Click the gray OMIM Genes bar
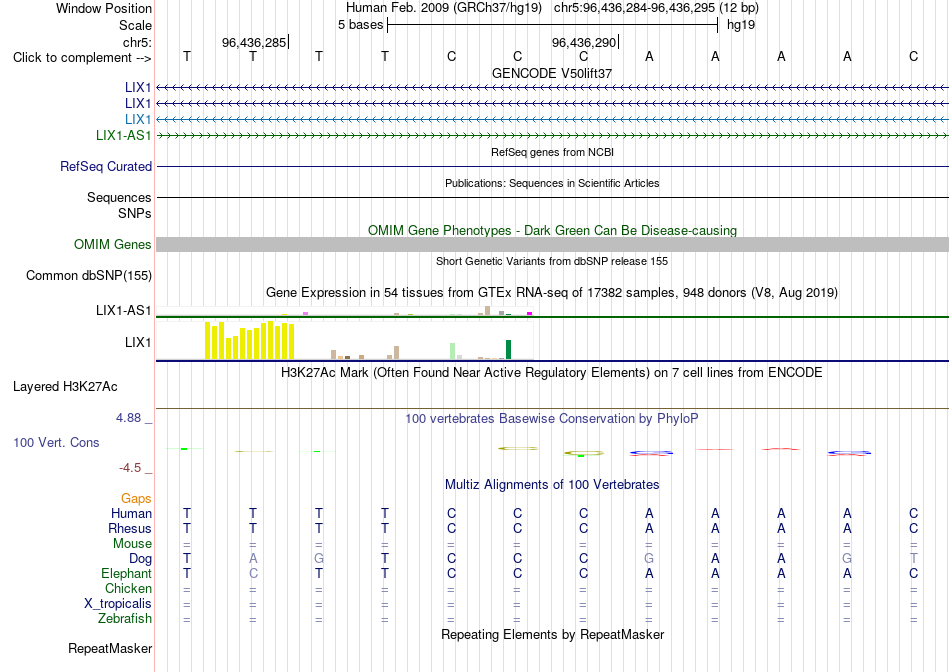950x672 pixels. (552, 244)
